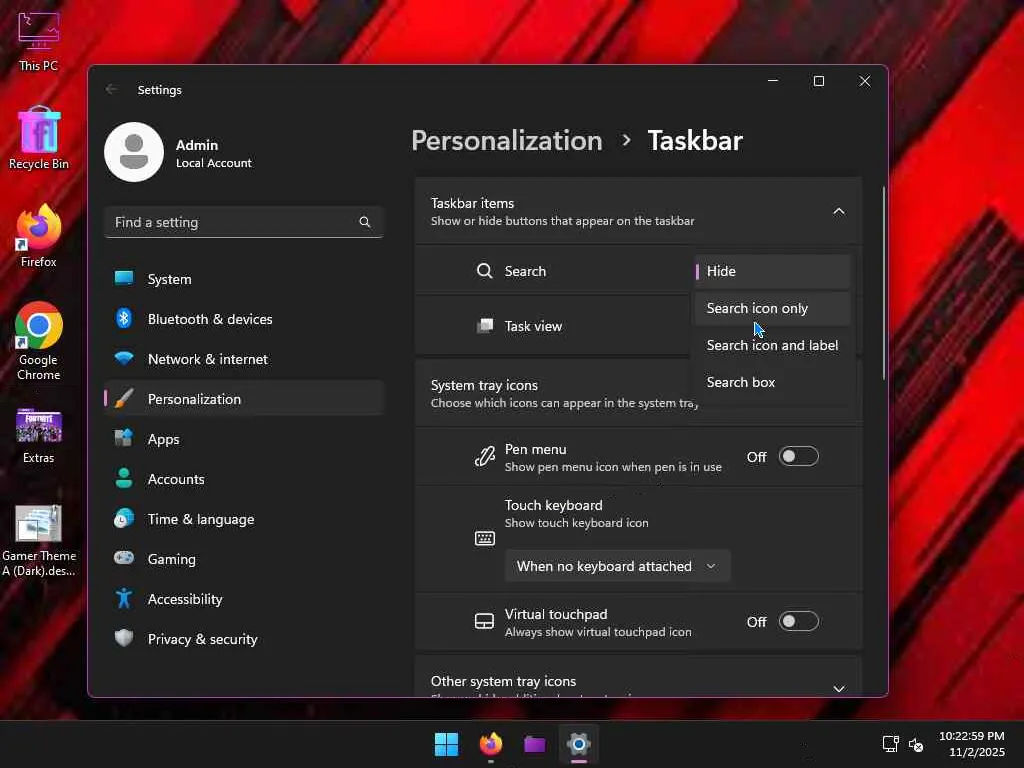This screenshot has width=1024, height=768.
Task: Open the Extras desktop folder
Action: (x=39, y=436)
